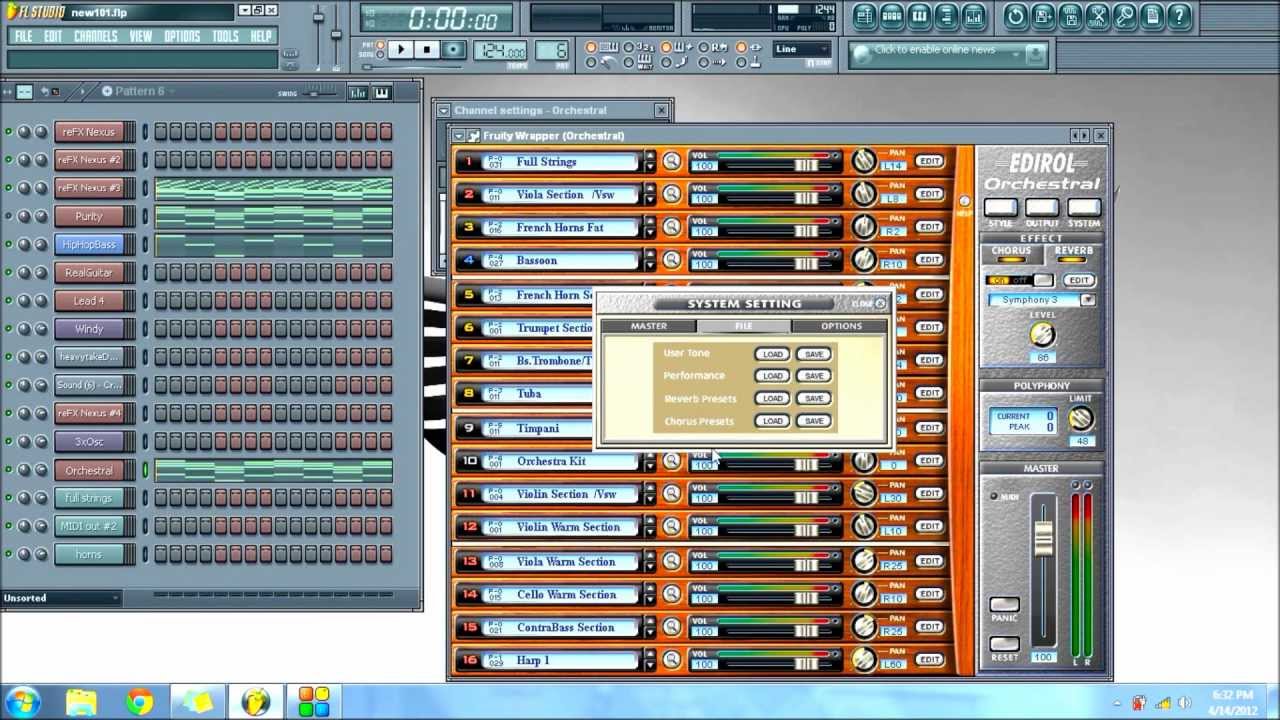Open the CHANNELS menu
This screenshot has width=1280, height=720.
point(95,36)
